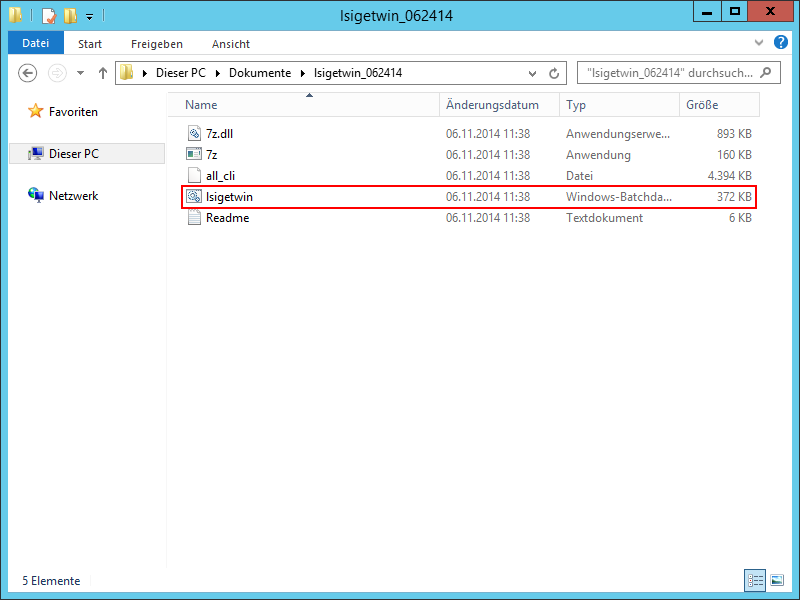This screenshot has width=800, height=600.
Task: Sort files by Änderungsdatum column
Action: coord(499,105)
